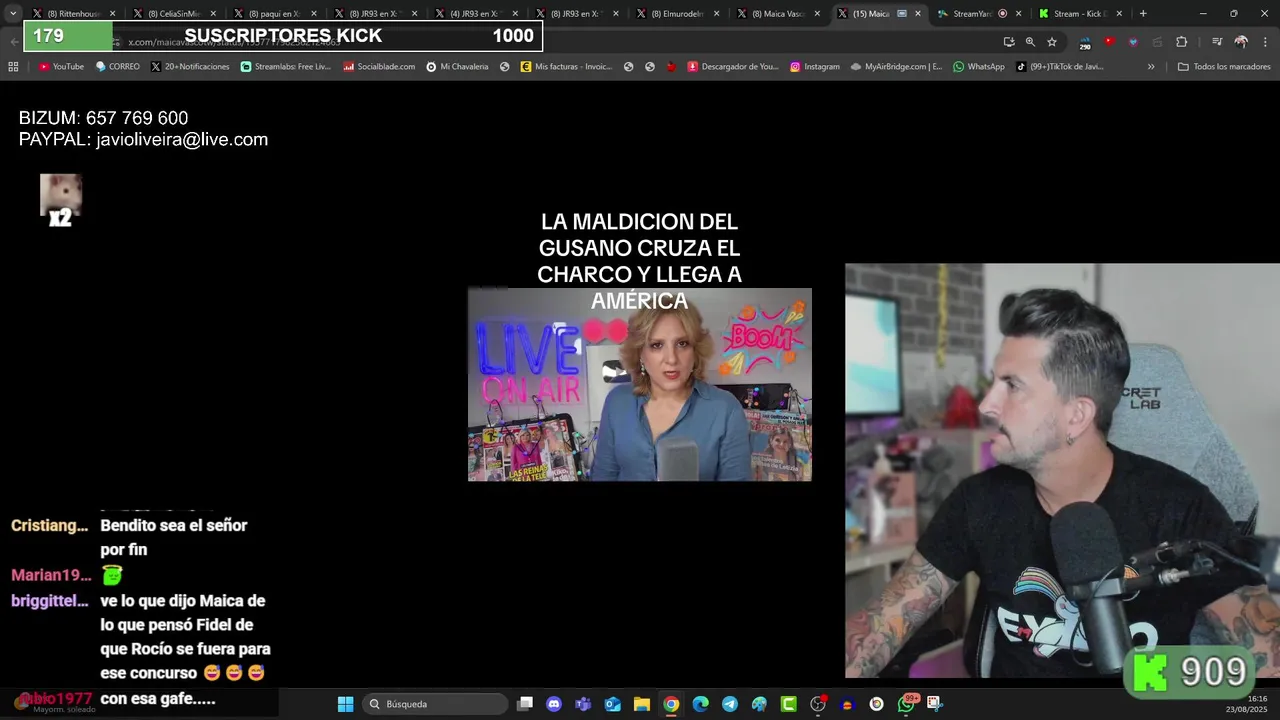Open the CORREO bookmark
The width and height of the screenshot is (1280, 720).
coord(117,67)
